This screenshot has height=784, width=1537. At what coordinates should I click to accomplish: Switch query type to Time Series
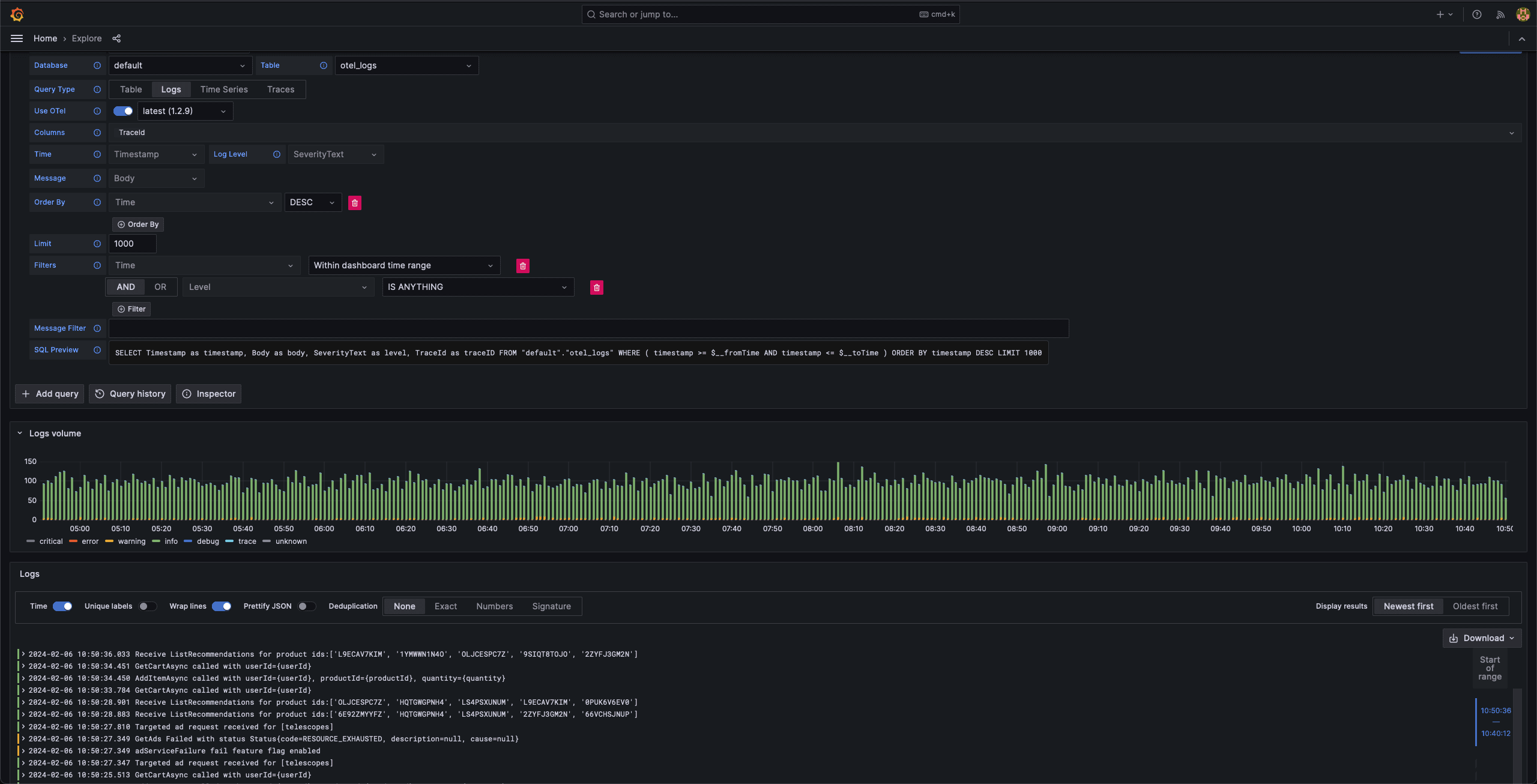click(224, 89)
